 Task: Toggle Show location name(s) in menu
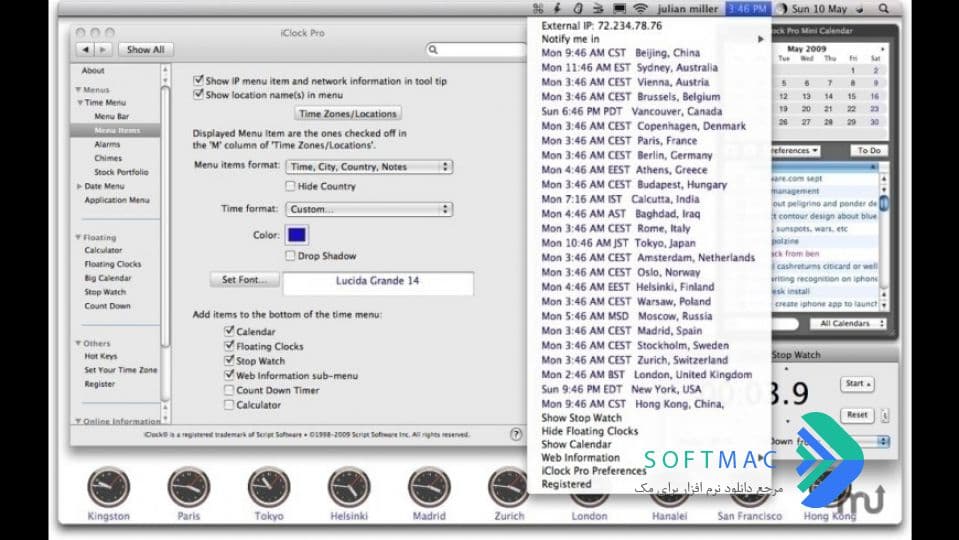[x=198, y=94]
